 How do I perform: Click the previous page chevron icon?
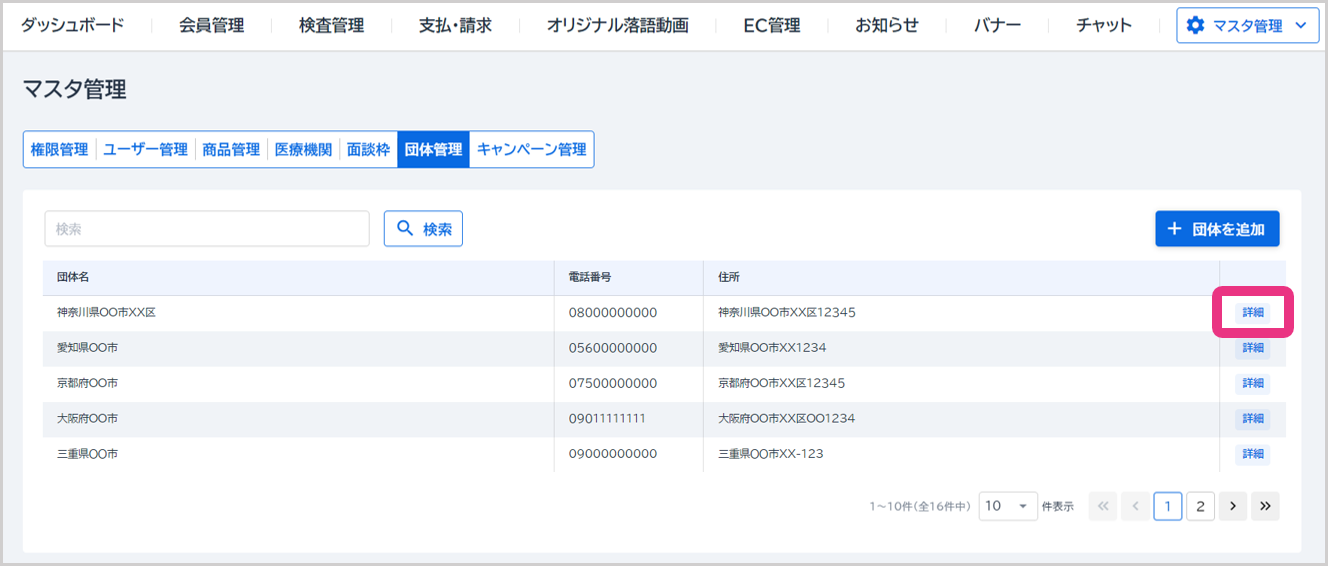coord(1135,506)
